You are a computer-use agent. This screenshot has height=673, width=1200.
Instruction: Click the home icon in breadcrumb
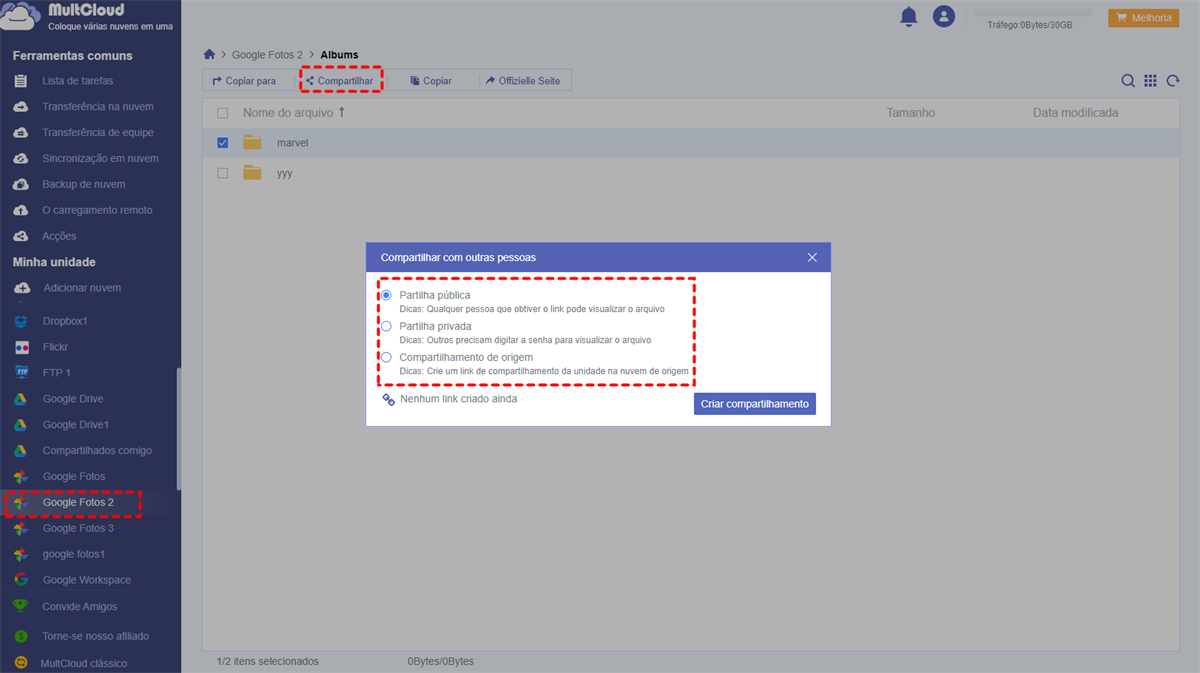[x=209, y=55]
